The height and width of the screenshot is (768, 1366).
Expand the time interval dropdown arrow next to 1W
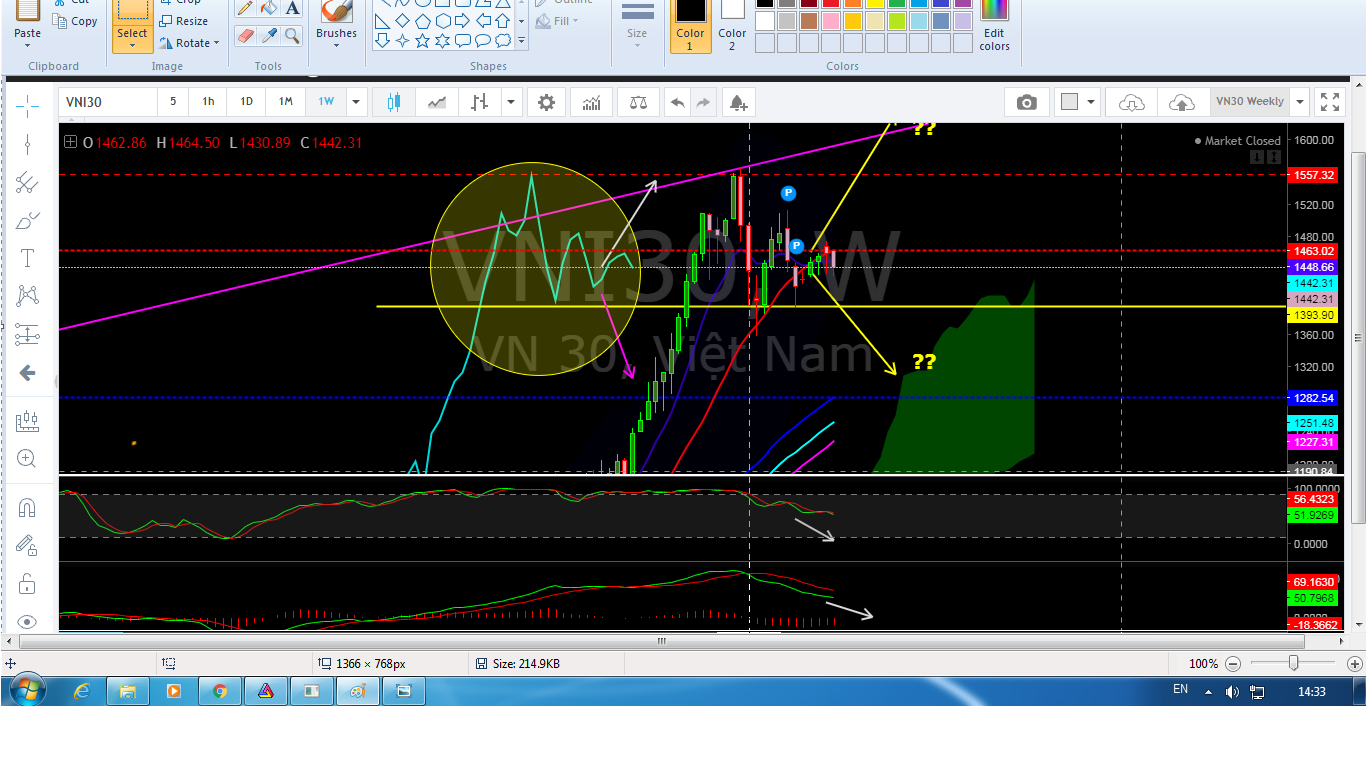click(355, 102)
